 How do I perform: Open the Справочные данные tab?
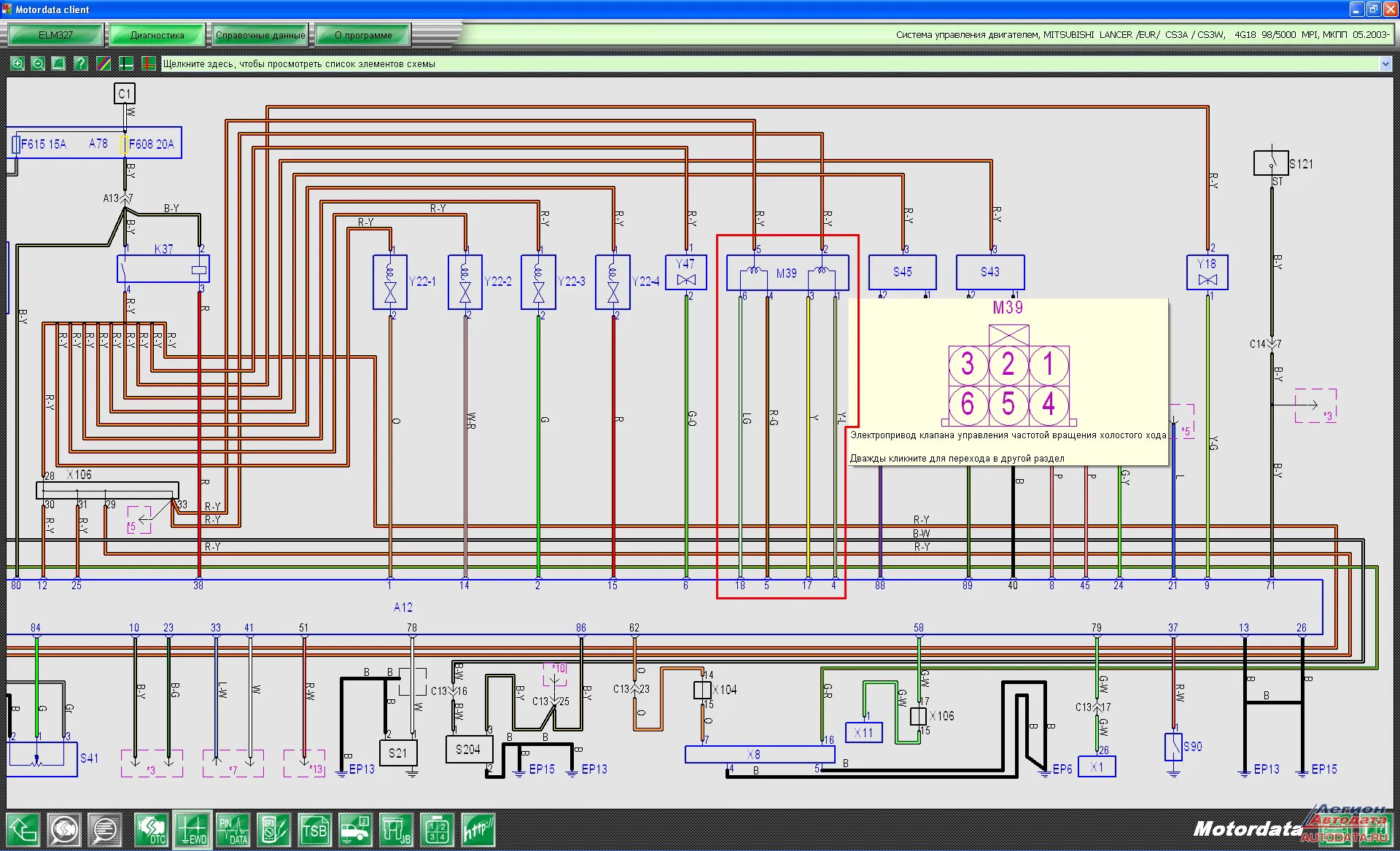pos(260,35)
